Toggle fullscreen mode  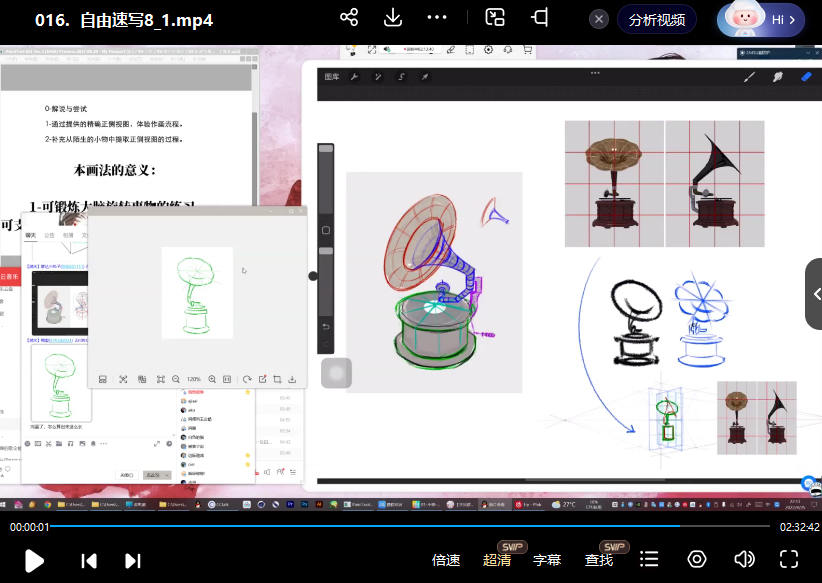click(789, 560)
